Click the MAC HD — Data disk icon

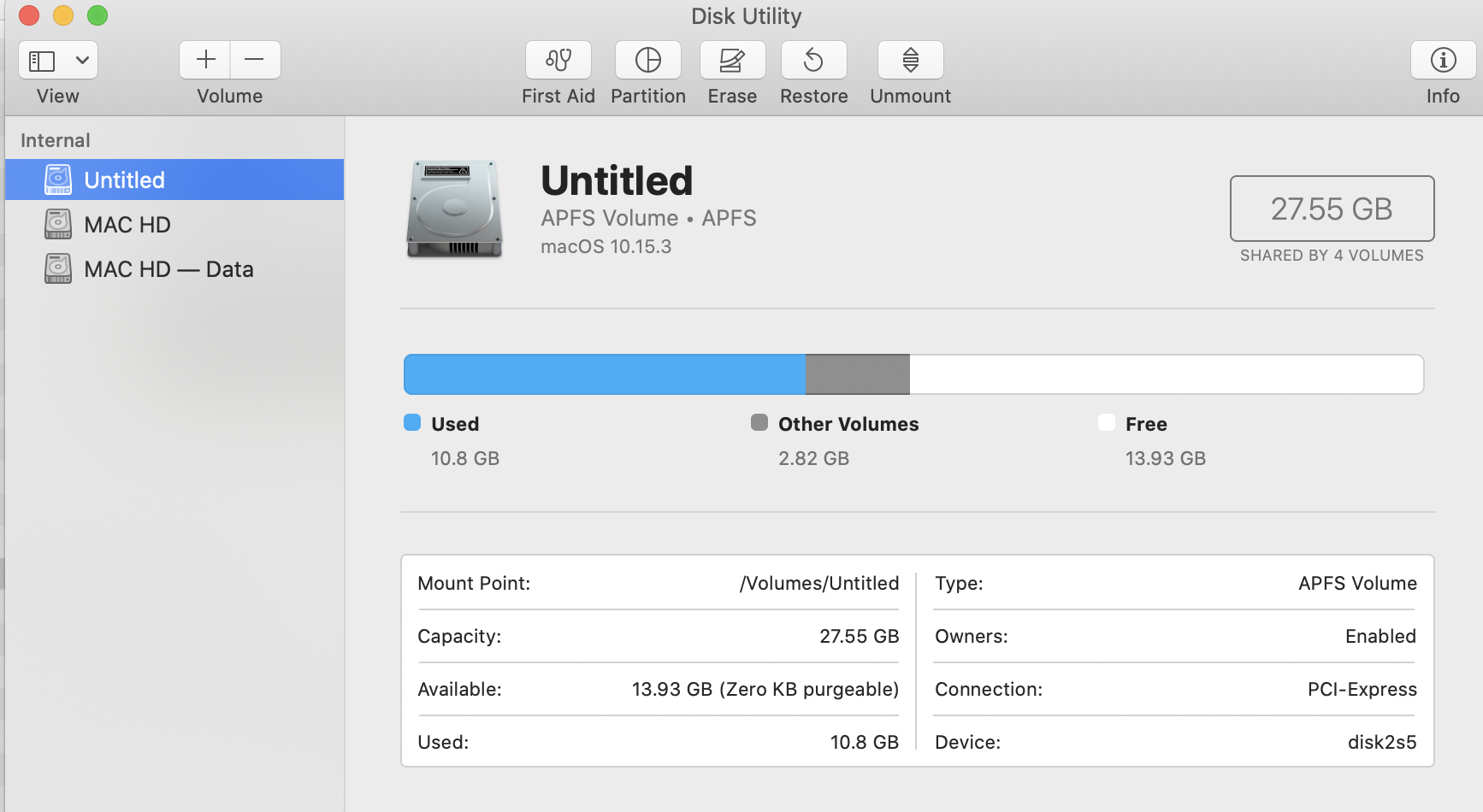coord(58,268)
